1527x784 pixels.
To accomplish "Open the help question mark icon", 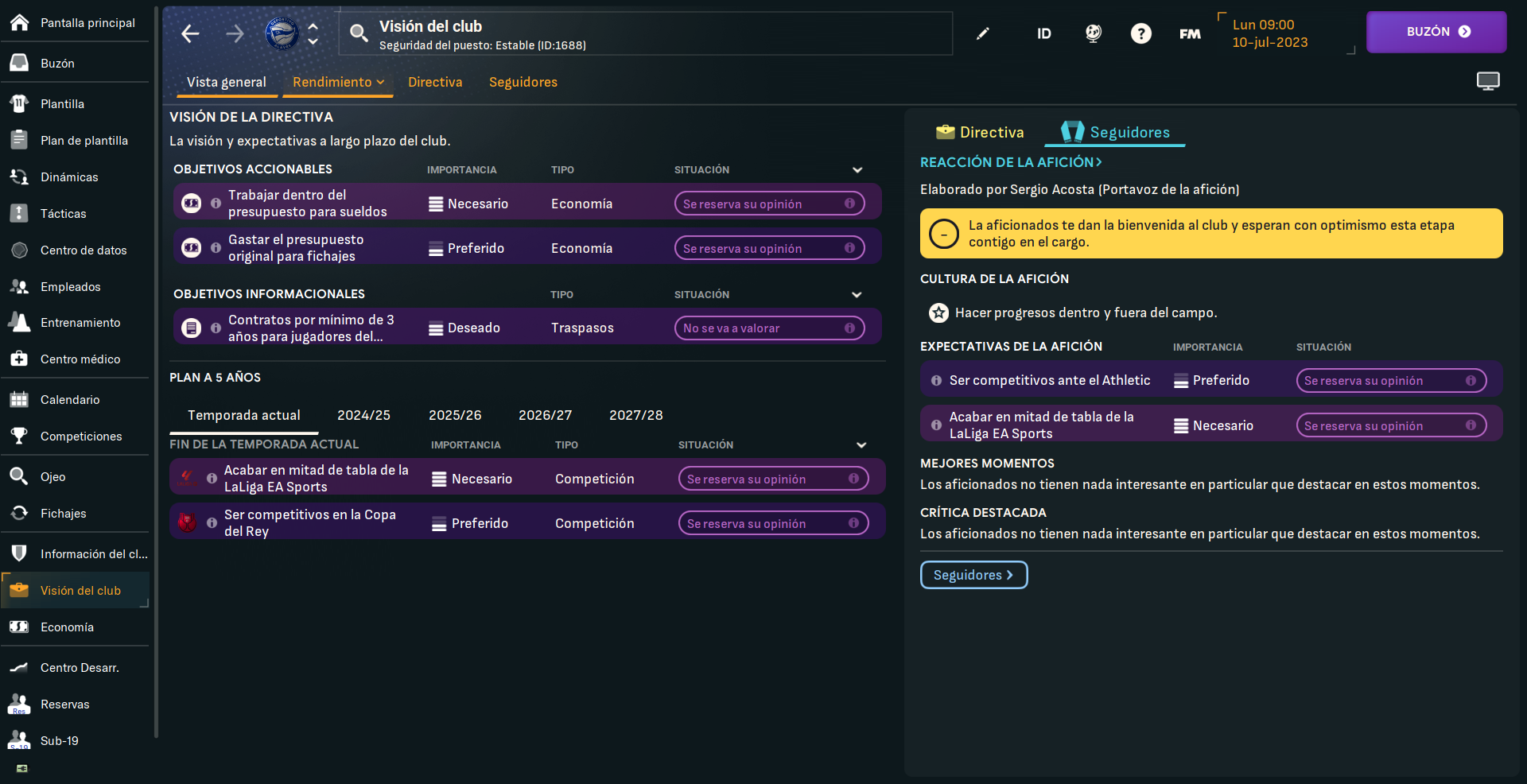I will (1141, 33).
